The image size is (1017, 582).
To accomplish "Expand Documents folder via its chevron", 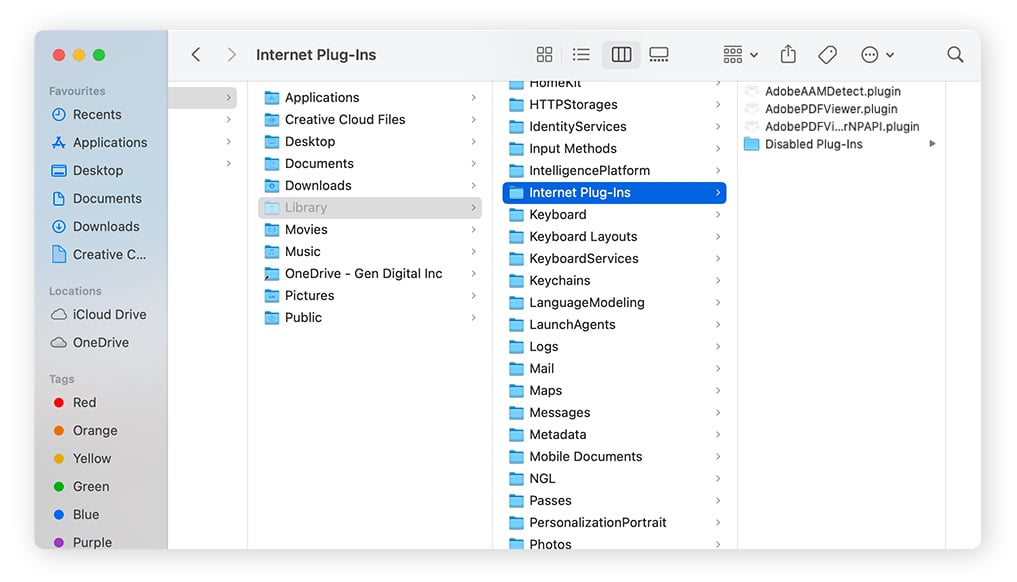I will [473, 164].
